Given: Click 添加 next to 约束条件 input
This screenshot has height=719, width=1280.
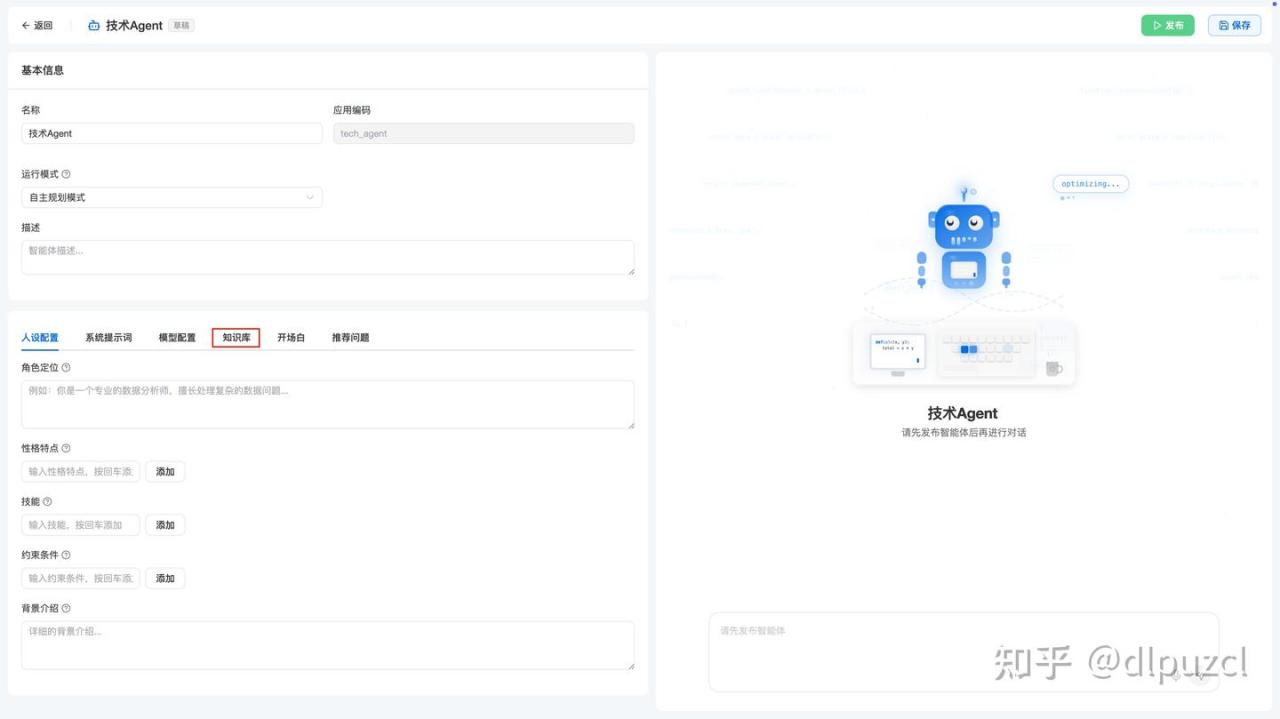Looking at the screenshot, I should (x=165, y=579).
